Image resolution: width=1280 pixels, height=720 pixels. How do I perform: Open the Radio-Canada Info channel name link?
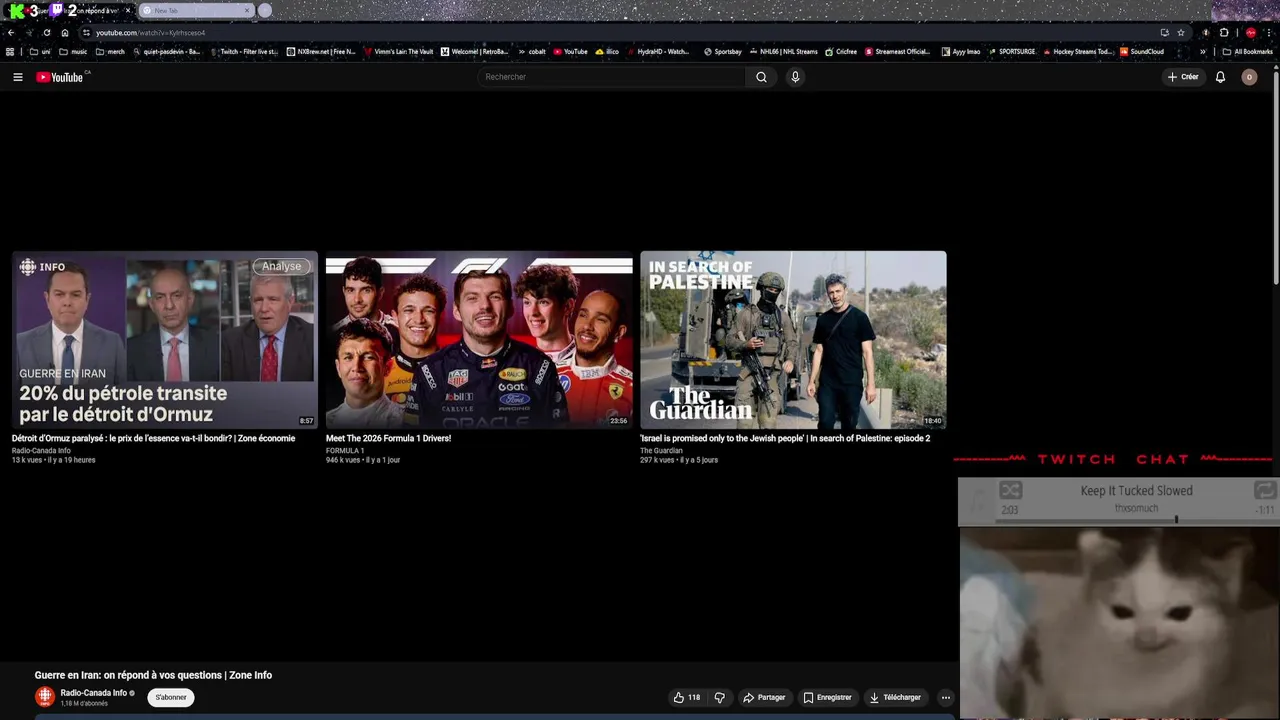click(x=93, y=693)
